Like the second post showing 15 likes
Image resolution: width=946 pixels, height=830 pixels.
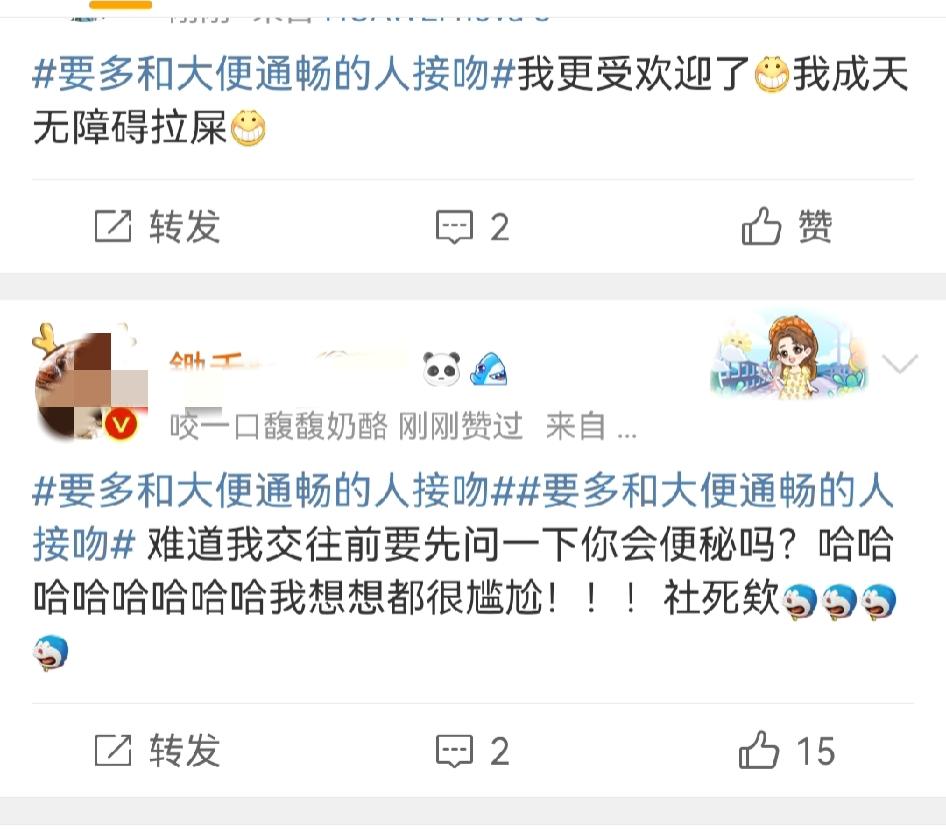coord(759,750)
